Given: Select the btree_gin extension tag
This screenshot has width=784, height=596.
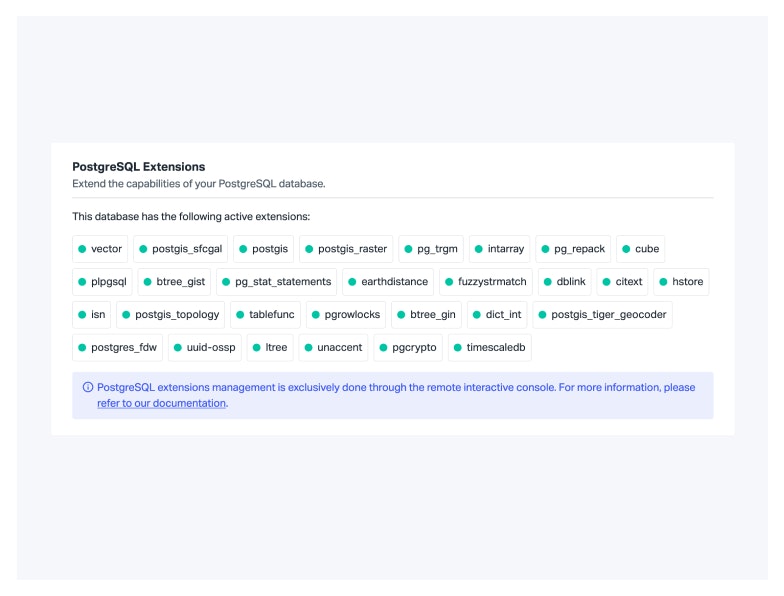Looking at the screenshot, I should click(x=426, y=315).
